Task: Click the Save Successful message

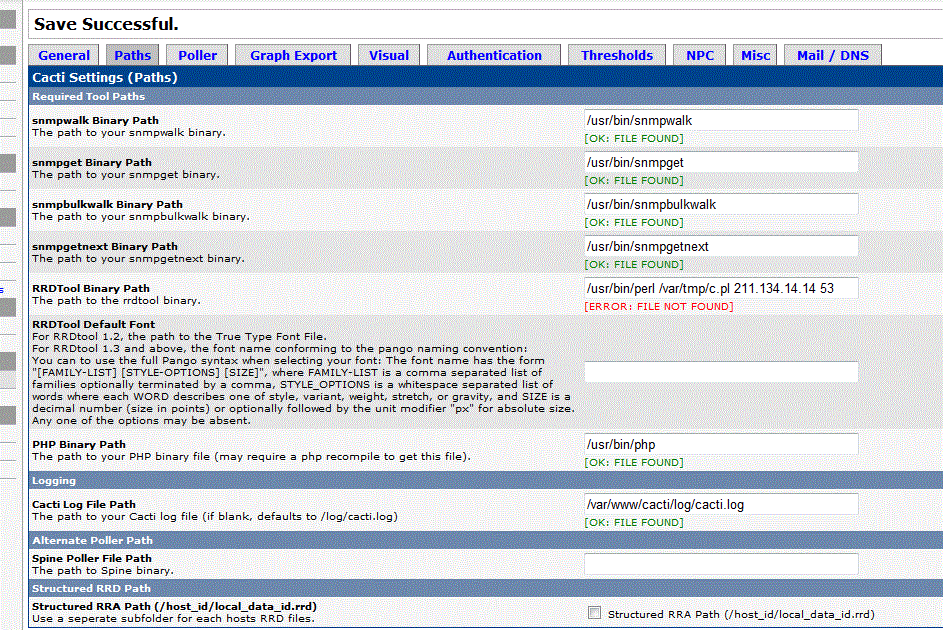Action: pos(106,24)
